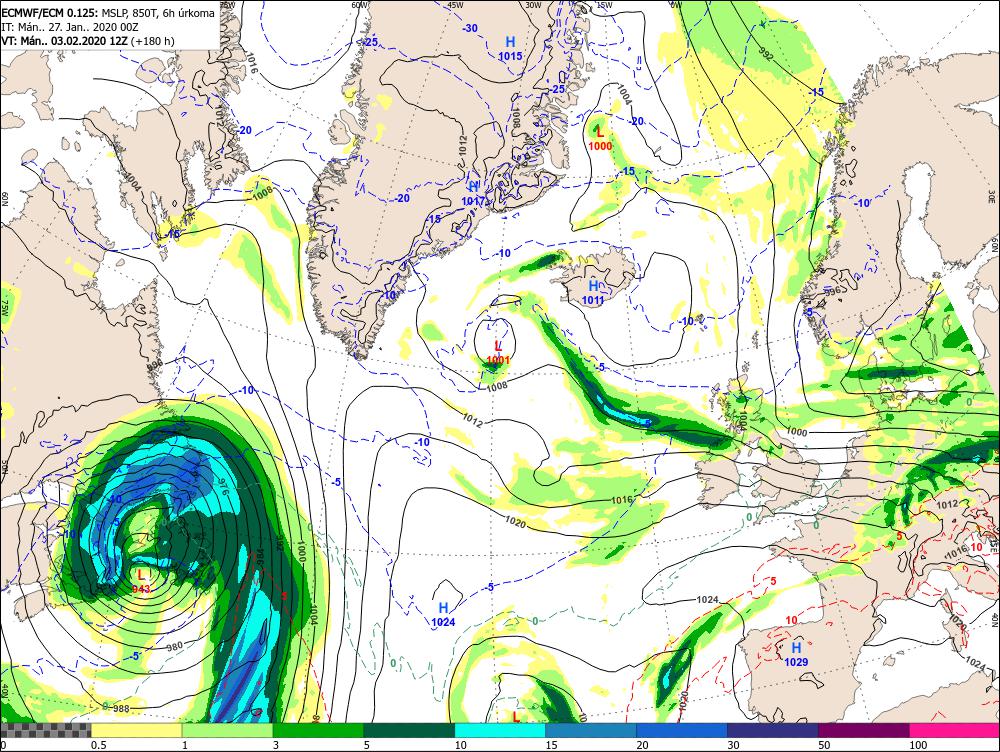Click the 45W longitude label
Image resolution: width=1000 pixels, height=752 pixels.
coord(455,4)
